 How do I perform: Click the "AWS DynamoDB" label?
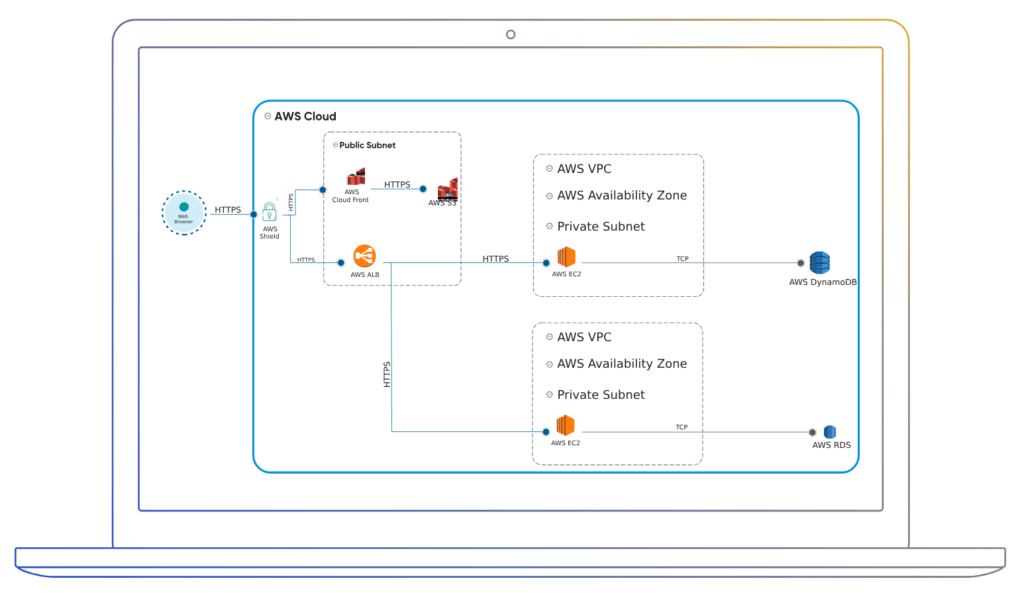[823, 282]
